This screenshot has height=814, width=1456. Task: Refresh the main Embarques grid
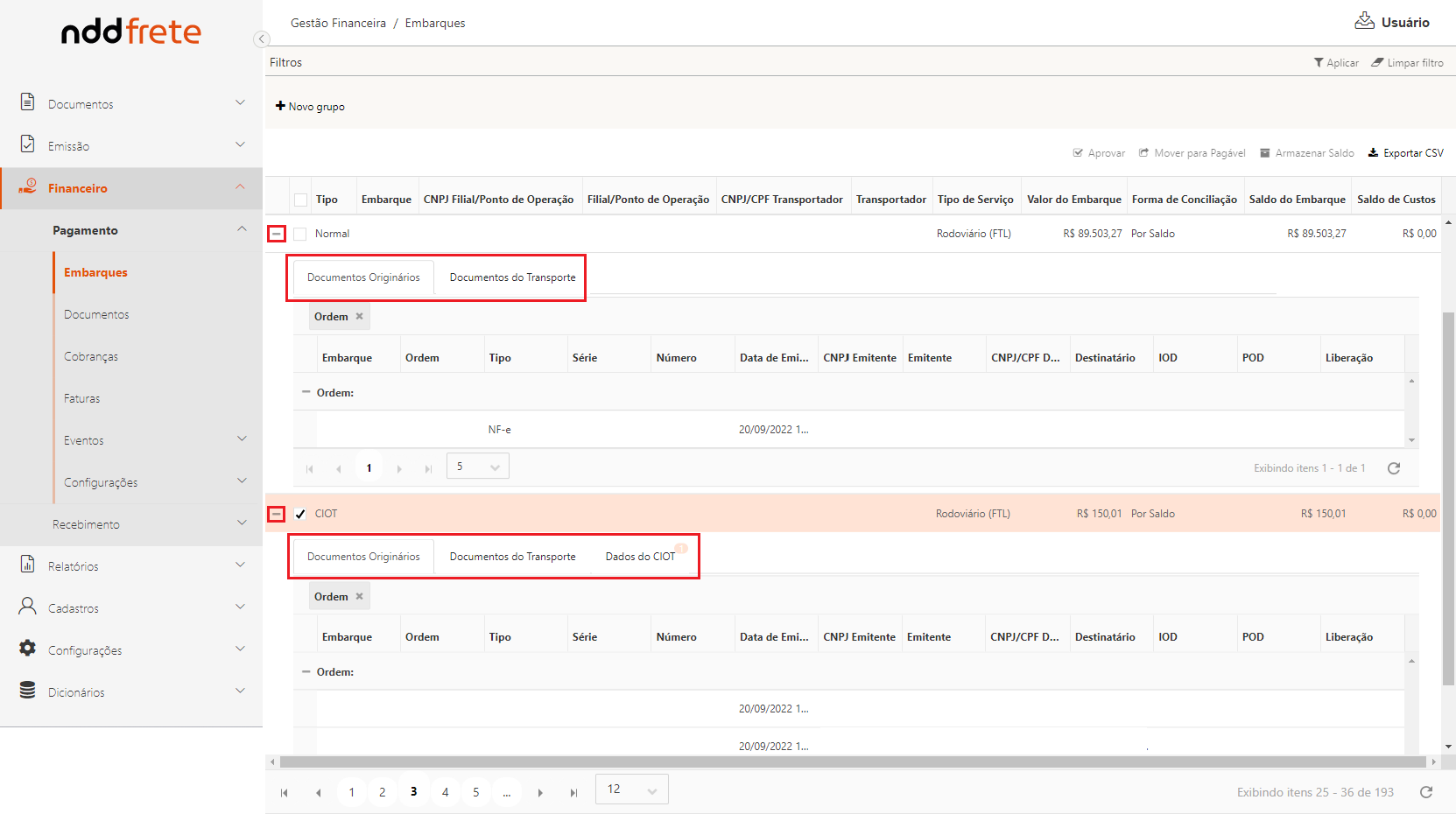[1425, 792]
